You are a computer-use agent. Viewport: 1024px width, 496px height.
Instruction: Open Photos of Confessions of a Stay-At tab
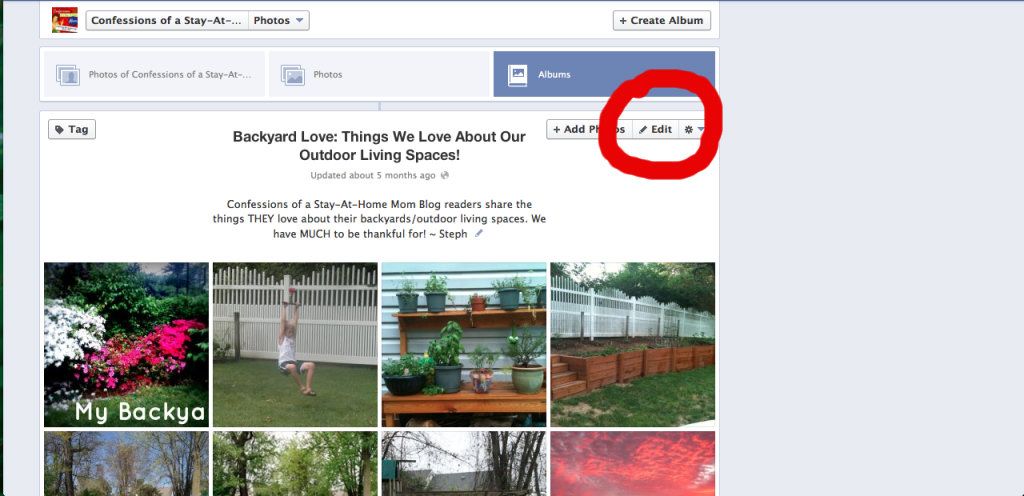tap(154, 74)
